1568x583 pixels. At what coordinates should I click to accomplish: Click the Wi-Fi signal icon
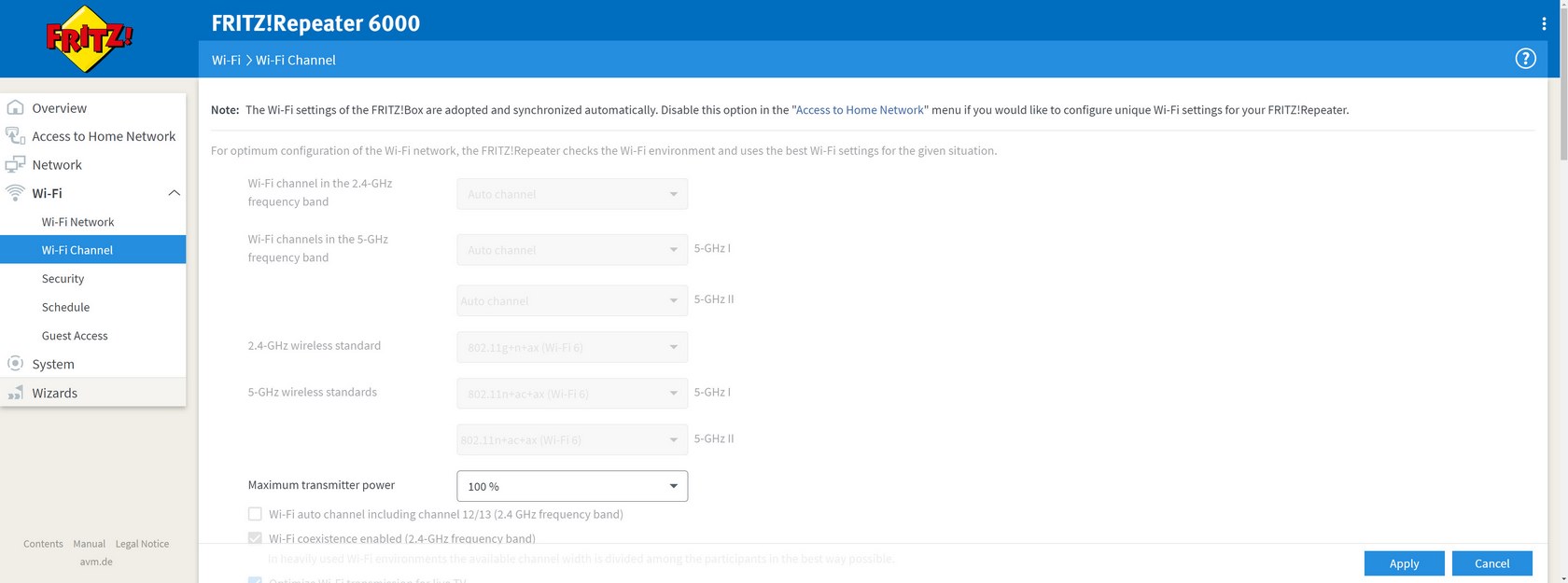(x=15, y=193)
